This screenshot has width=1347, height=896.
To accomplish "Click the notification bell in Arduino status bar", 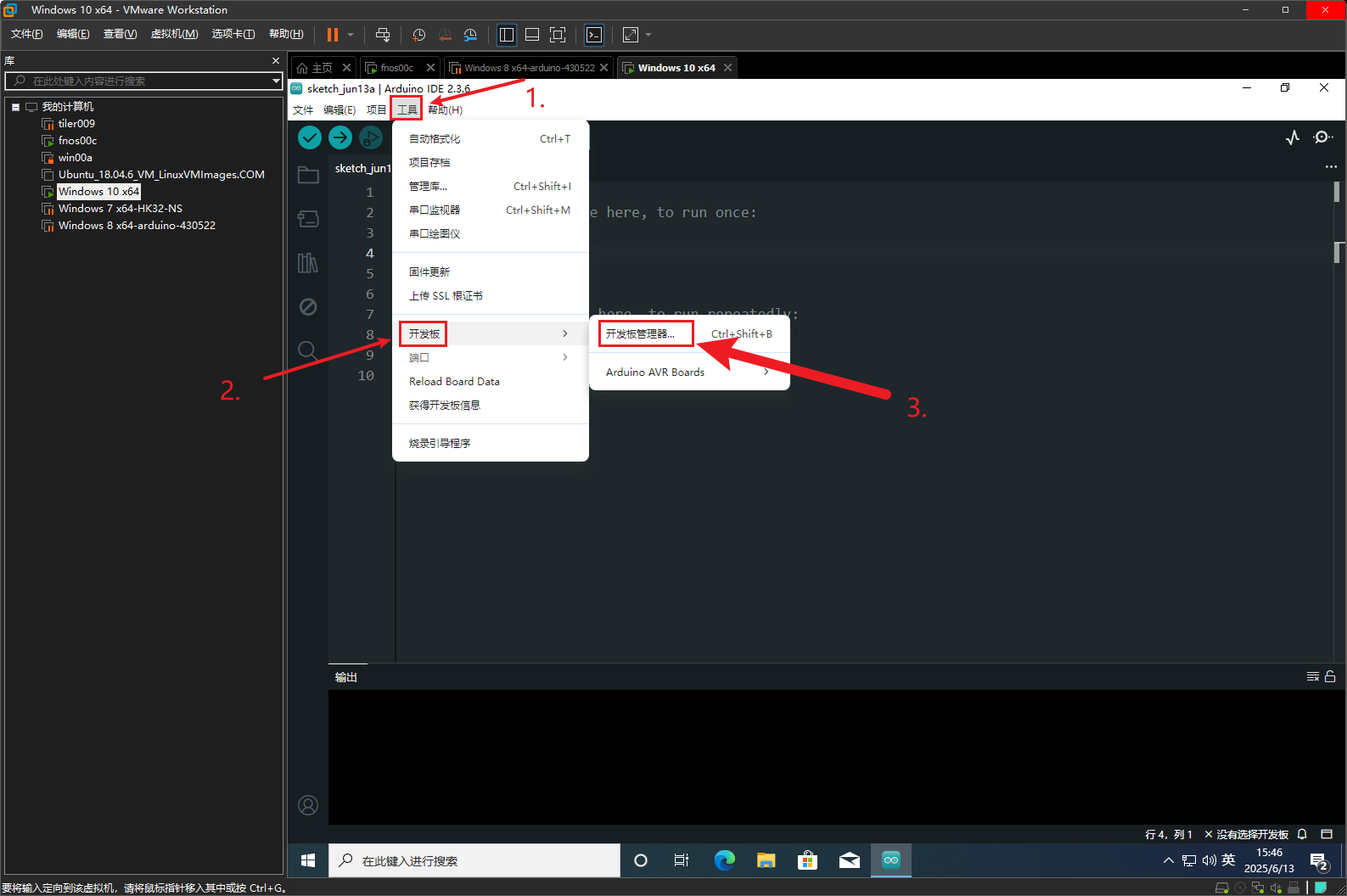I will coord(1302,834).
